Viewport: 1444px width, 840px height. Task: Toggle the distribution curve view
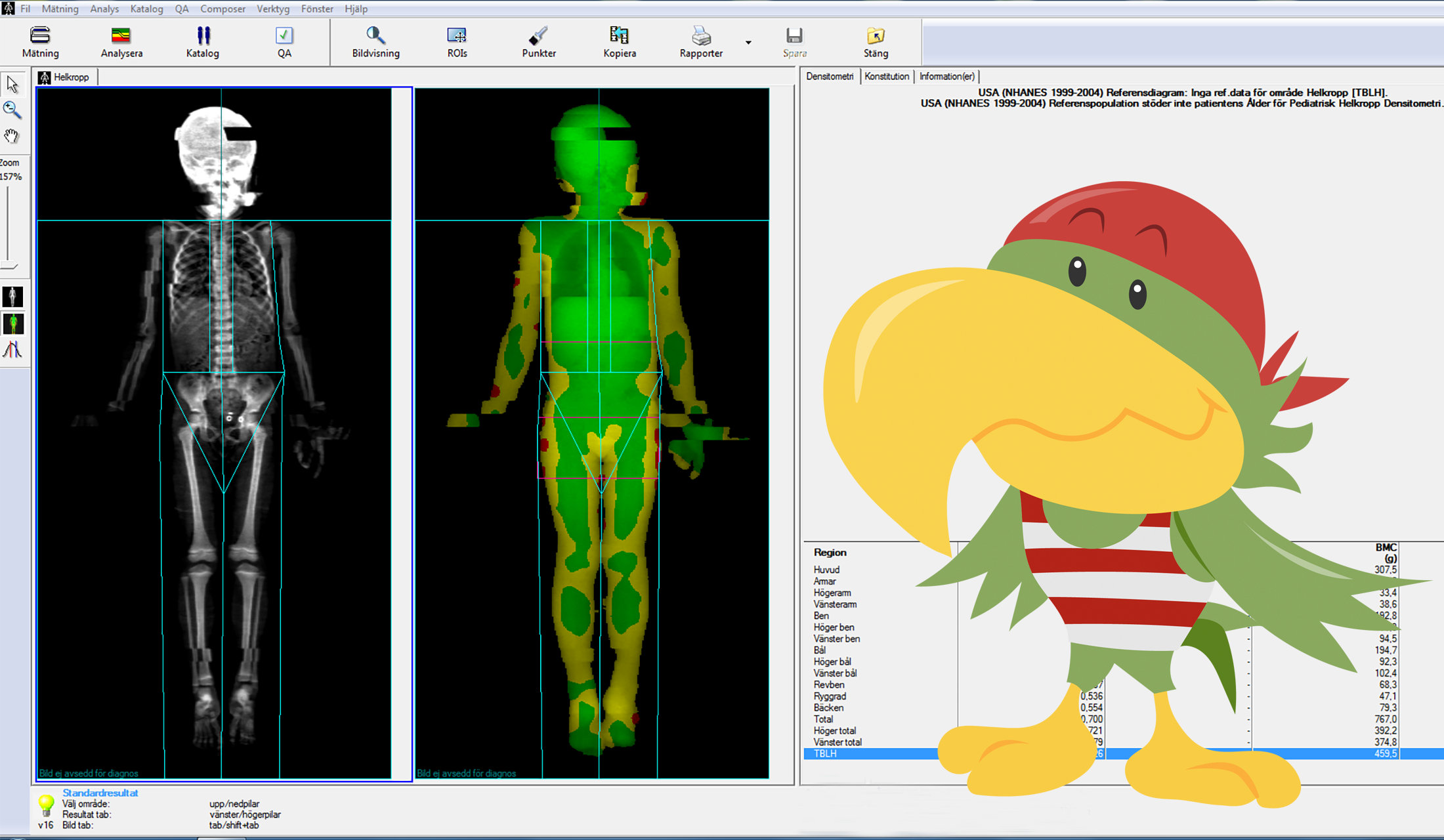pos(13,350)
